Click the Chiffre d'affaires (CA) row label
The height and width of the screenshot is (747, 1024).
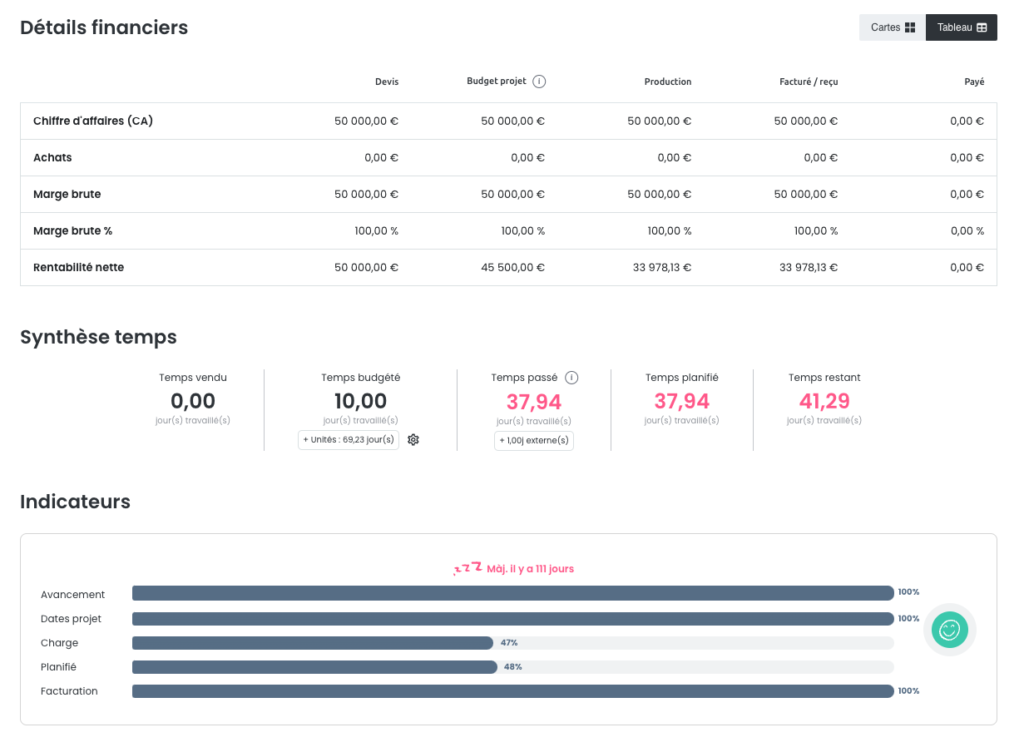93,121
